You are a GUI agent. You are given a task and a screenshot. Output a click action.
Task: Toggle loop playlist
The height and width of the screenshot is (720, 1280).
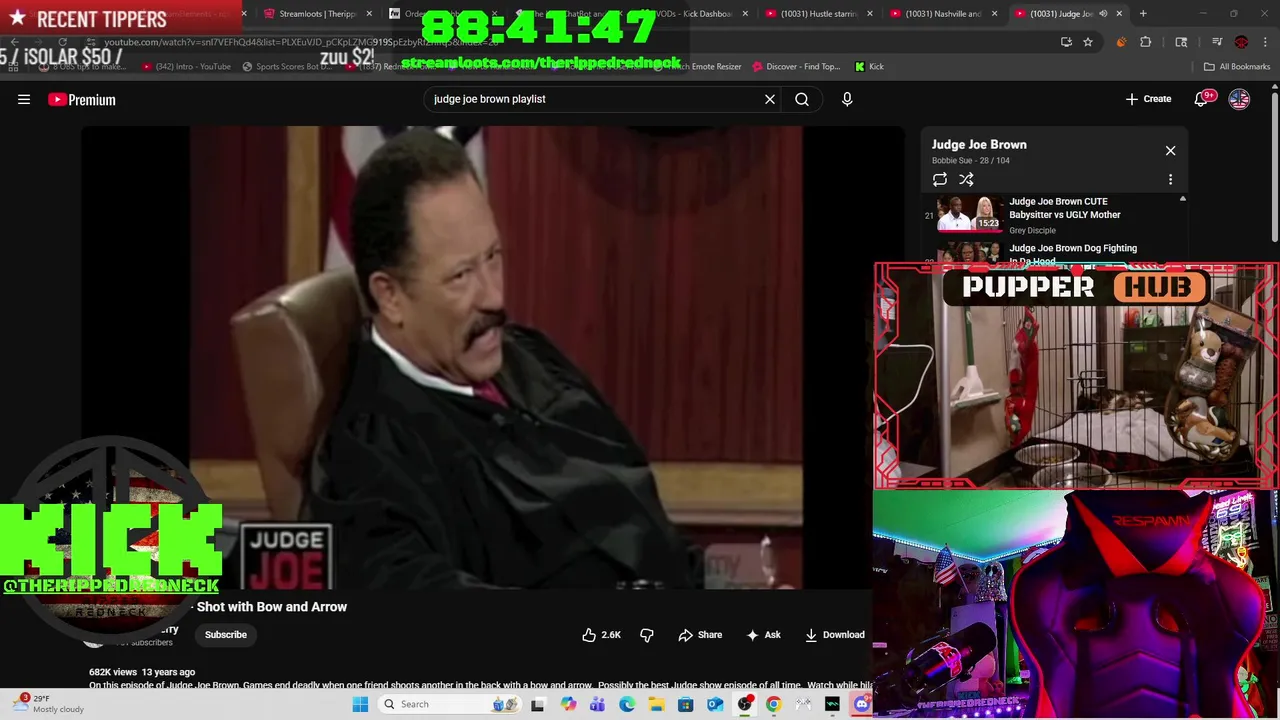pos(940,180)
